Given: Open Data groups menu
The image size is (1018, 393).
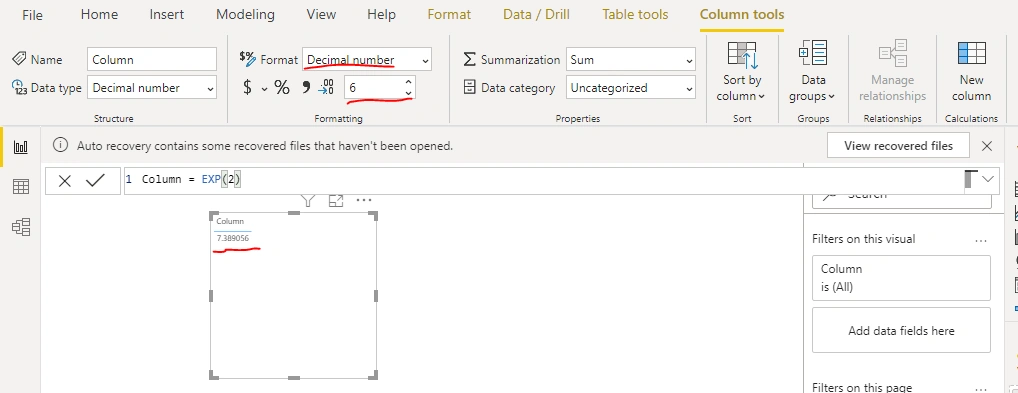Looking at the screenshot, I should (813, 71).
